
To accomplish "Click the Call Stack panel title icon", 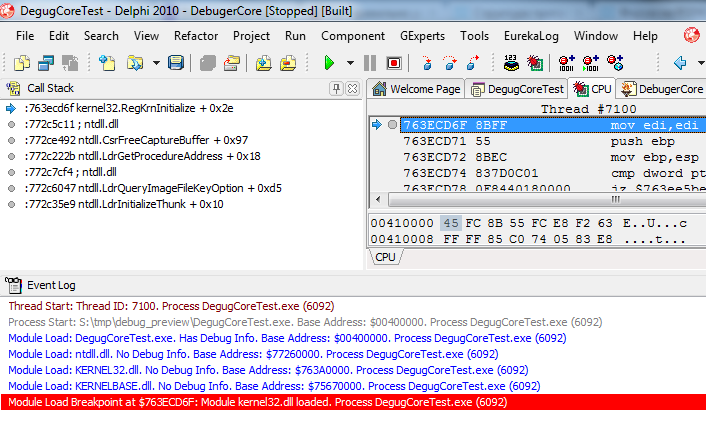I will 14,88.
